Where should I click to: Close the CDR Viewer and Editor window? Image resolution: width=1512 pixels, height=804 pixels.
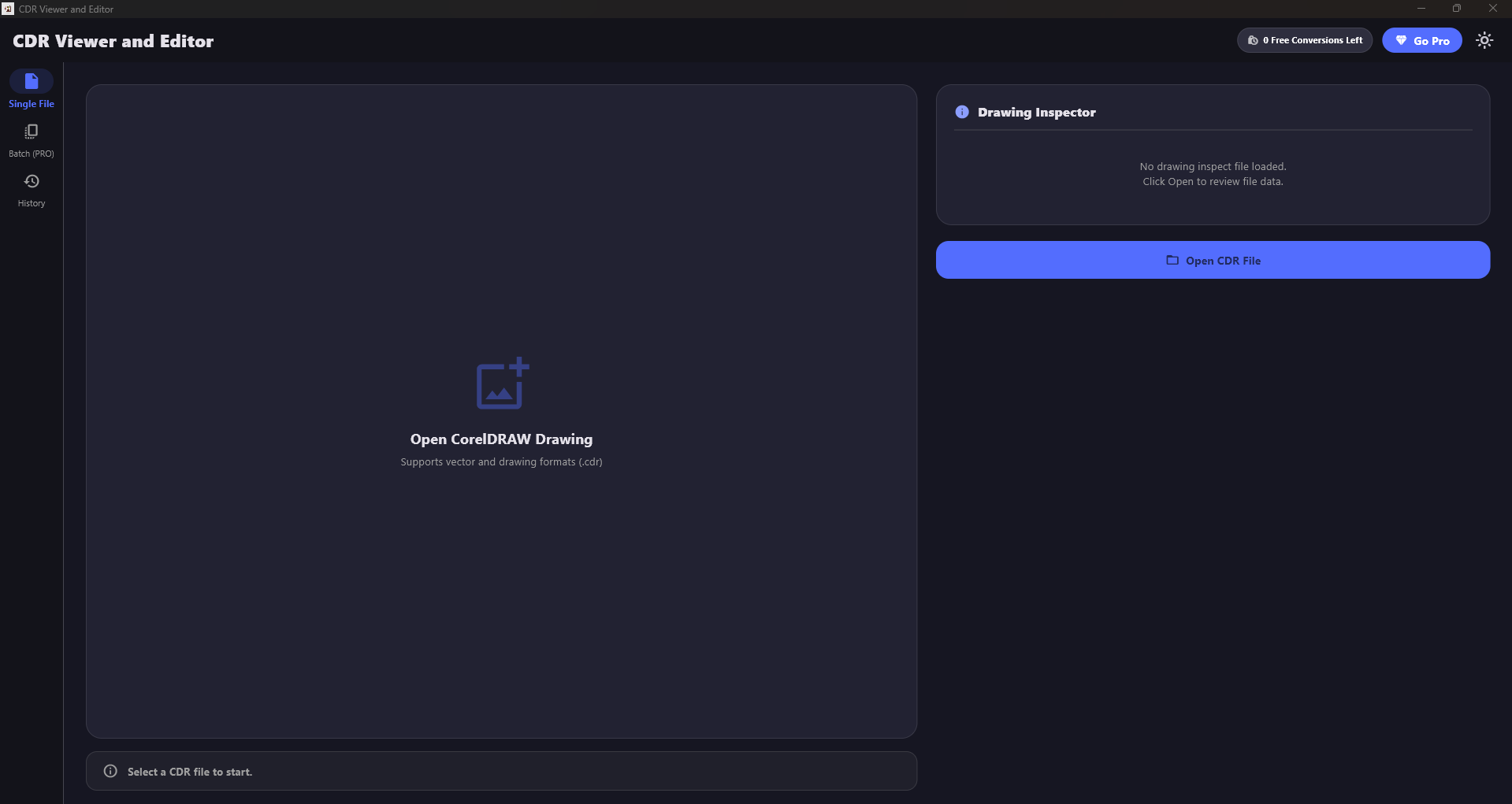[x=1493, y=9]
